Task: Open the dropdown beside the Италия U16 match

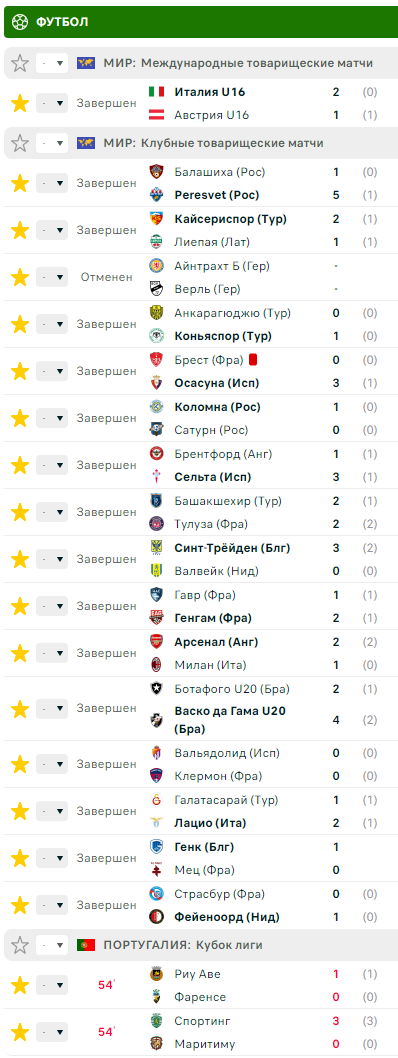Action: [52, 103]
